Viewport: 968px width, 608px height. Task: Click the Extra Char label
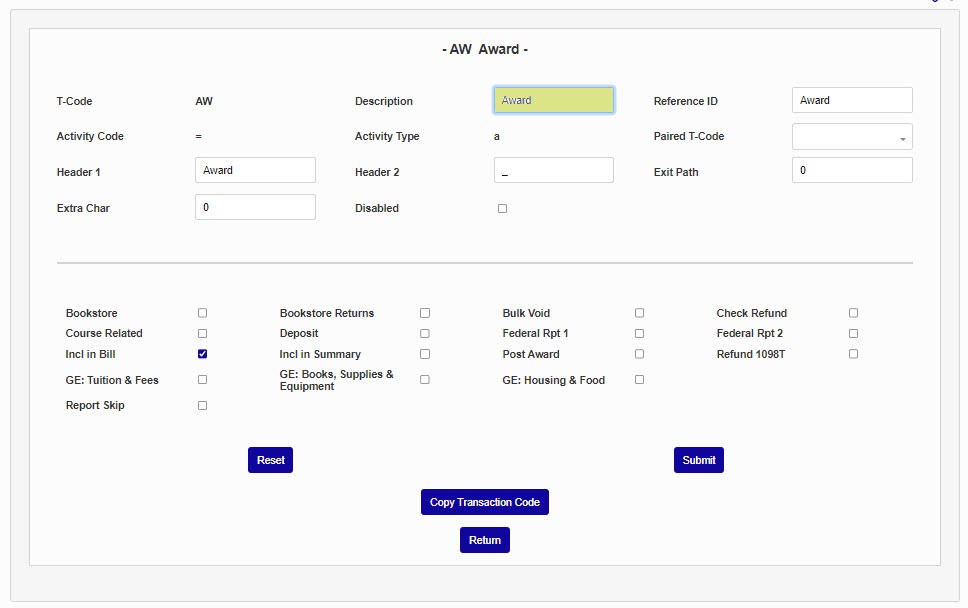(83, 208)
